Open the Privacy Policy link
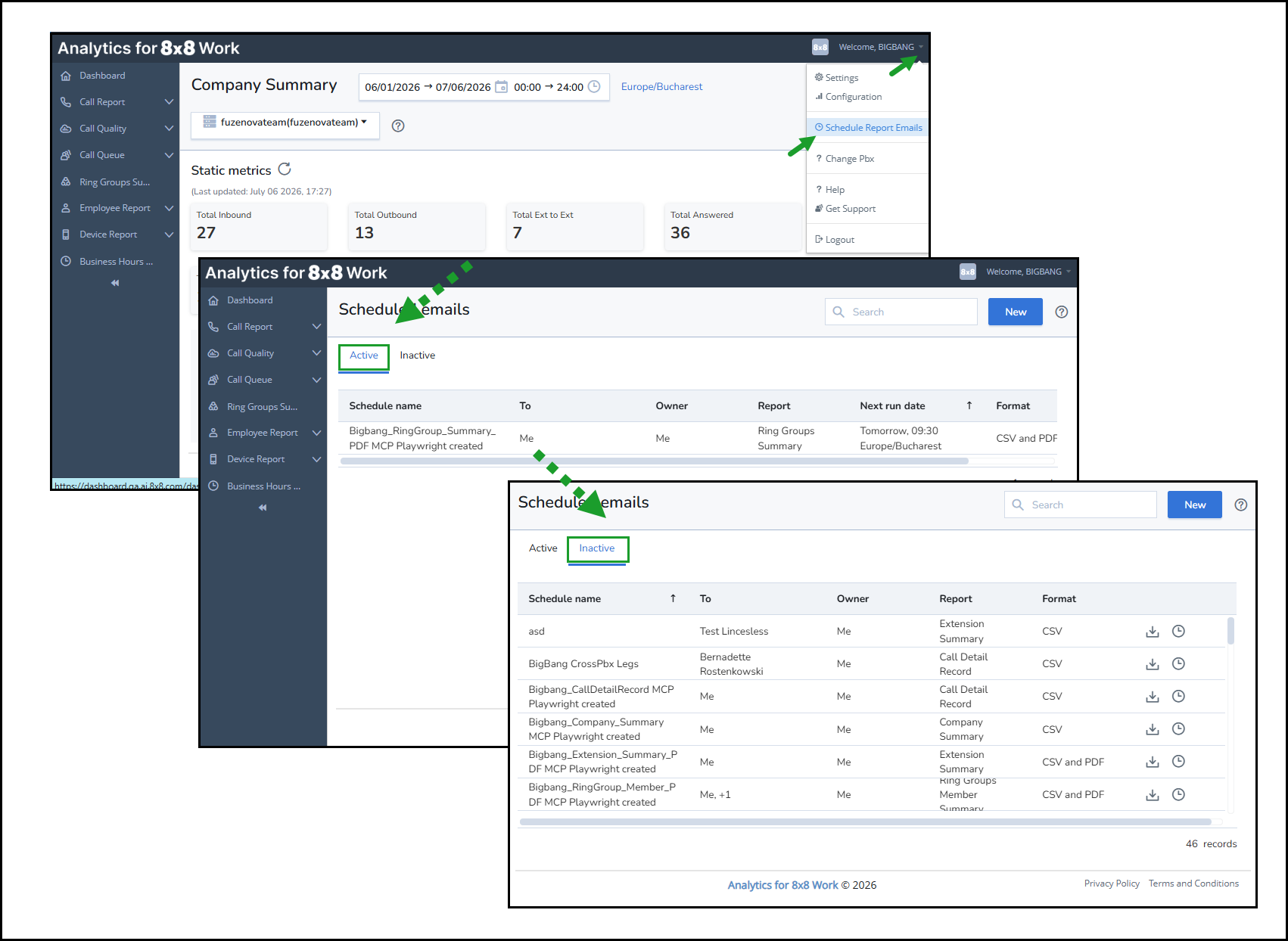Screen dimensions: 1288x941 click(1112, 884)
